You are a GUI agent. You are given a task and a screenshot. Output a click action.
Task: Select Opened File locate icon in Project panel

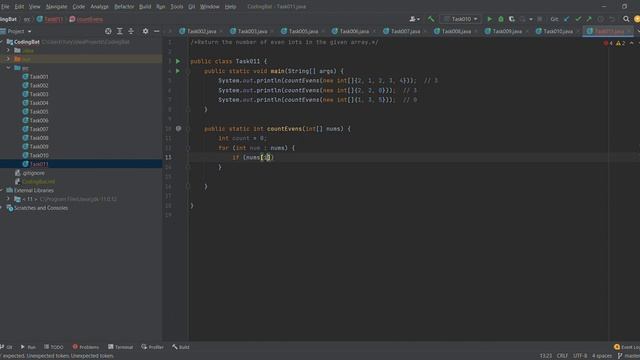click(x=108, y=31)
